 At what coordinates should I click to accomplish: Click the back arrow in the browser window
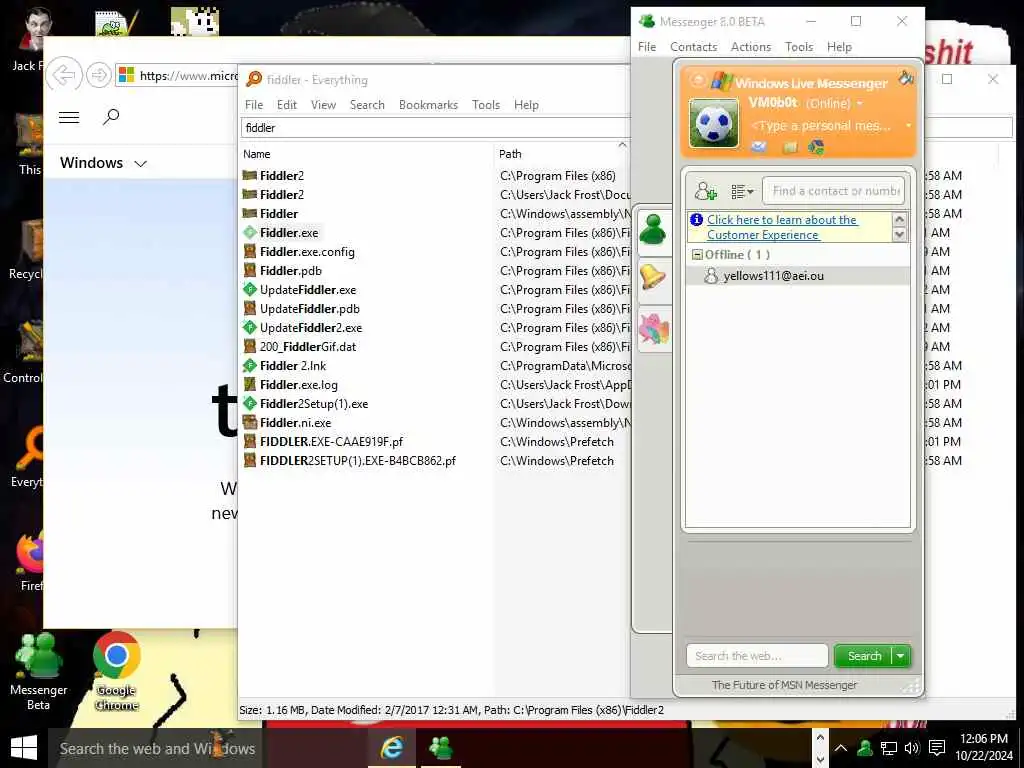(x=64, y=75)
